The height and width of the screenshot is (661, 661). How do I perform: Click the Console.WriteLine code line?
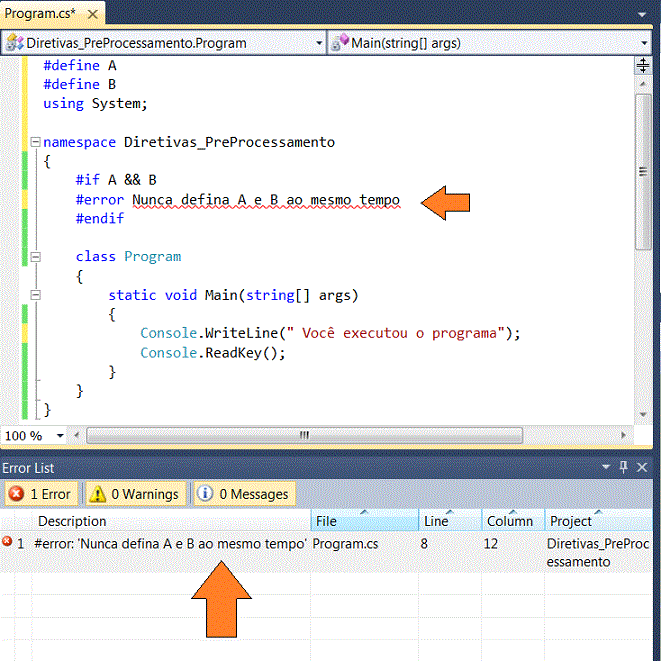330,333
